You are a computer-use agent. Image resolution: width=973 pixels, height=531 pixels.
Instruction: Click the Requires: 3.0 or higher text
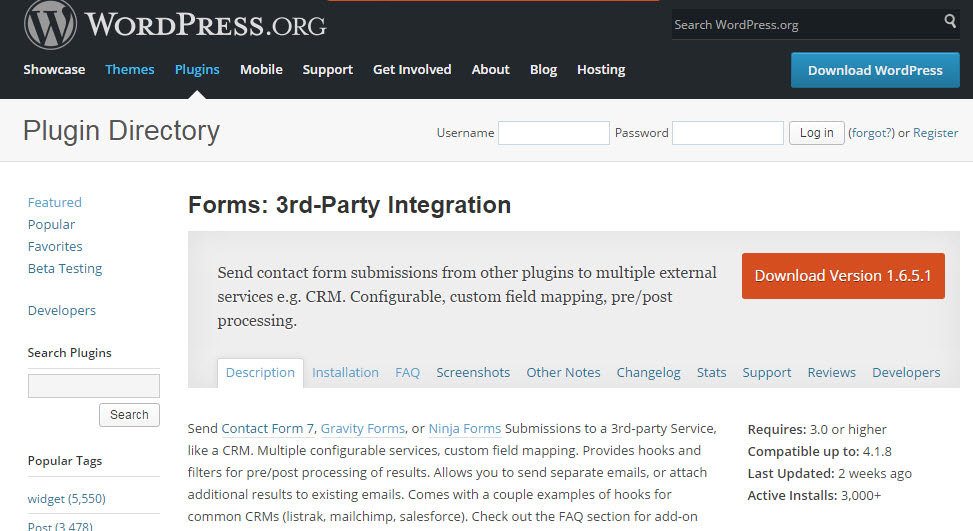pyautogui.click(x=817, y=429)
